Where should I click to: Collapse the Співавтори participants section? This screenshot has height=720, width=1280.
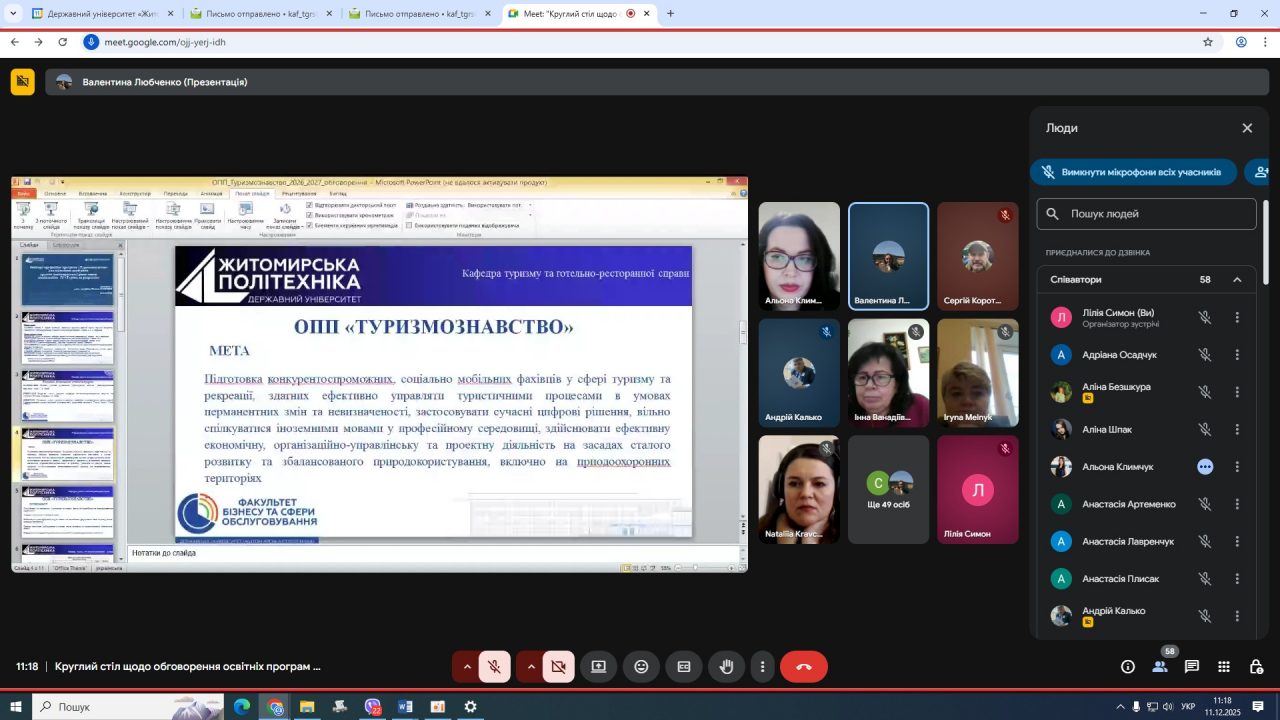(1237, 280)
